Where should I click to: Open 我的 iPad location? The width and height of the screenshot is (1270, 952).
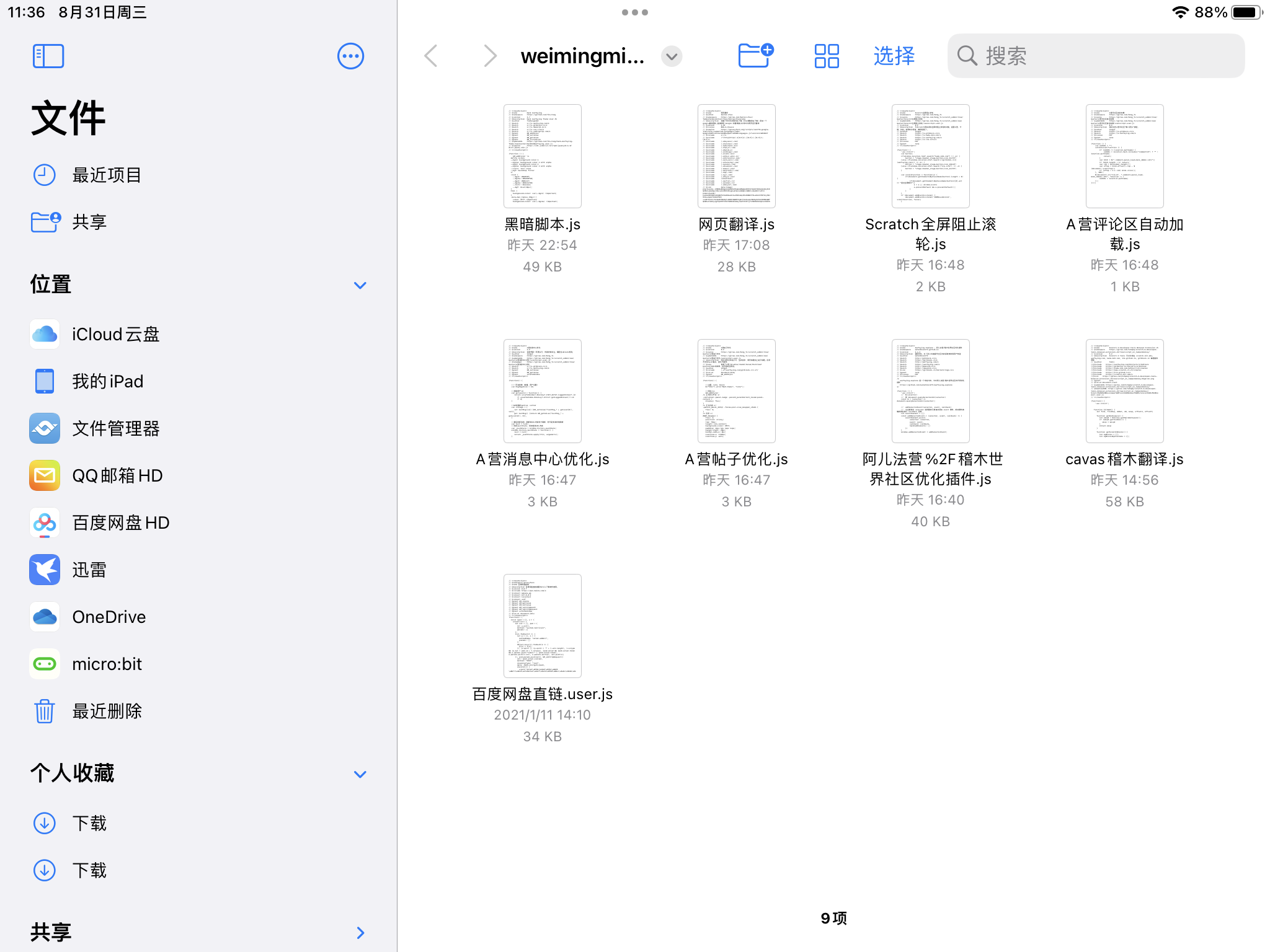point(198,381)
